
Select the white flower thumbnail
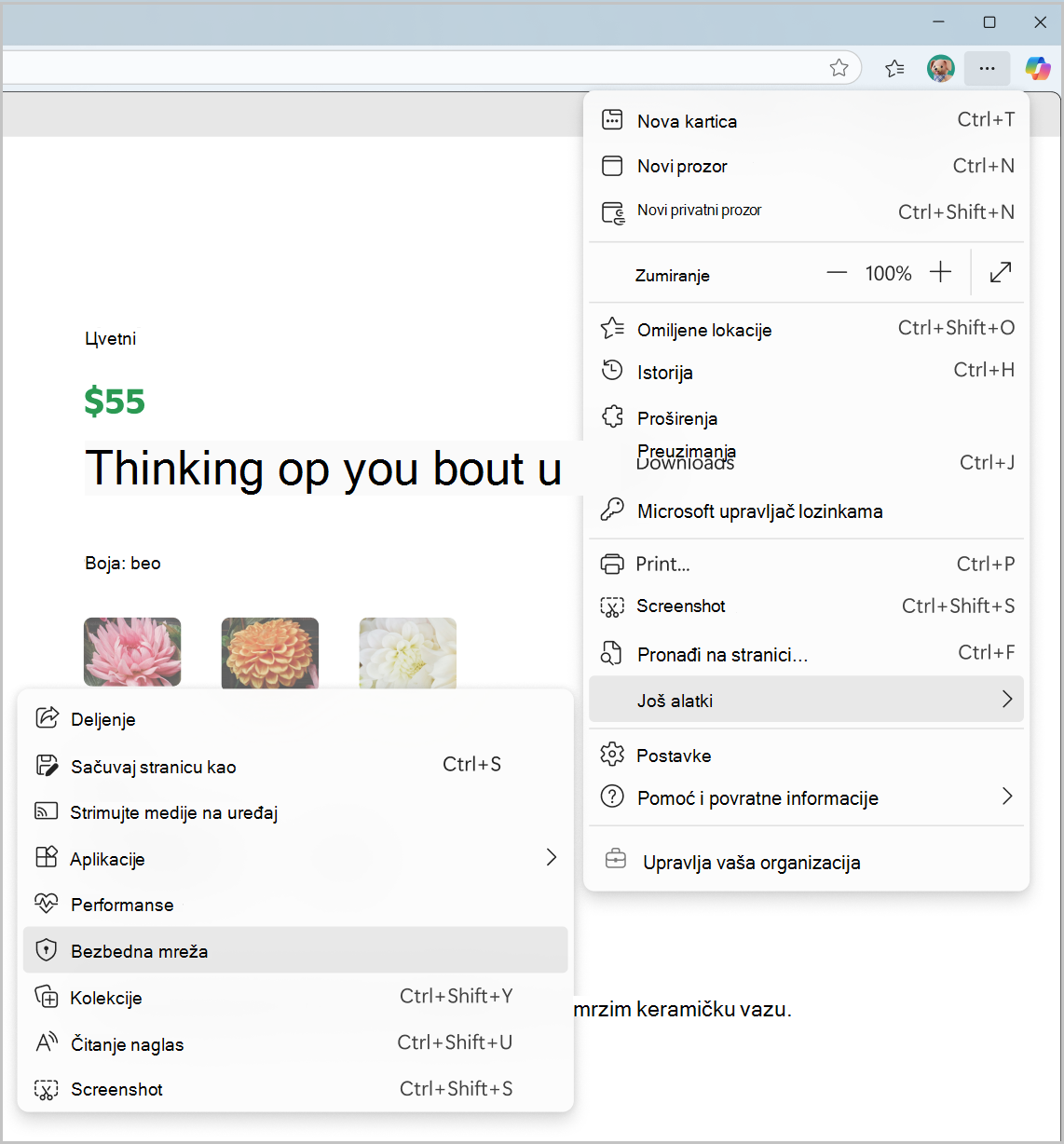tap(408, 653)
